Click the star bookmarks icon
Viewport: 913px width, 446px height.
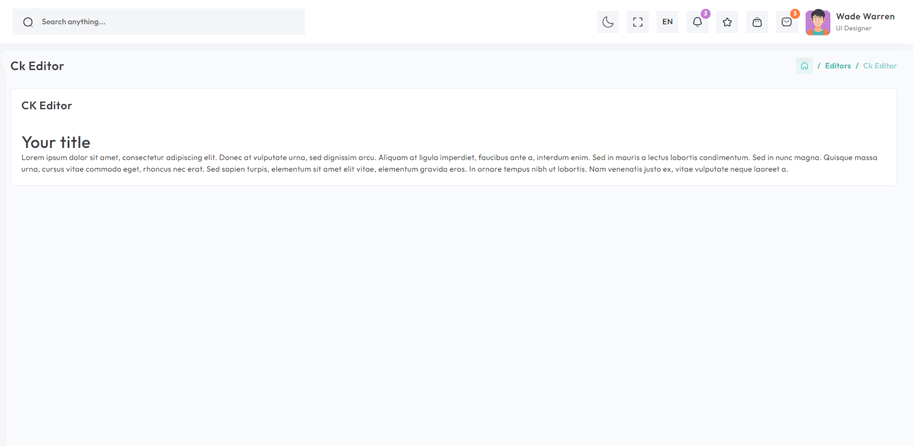(x=727, y=22)
